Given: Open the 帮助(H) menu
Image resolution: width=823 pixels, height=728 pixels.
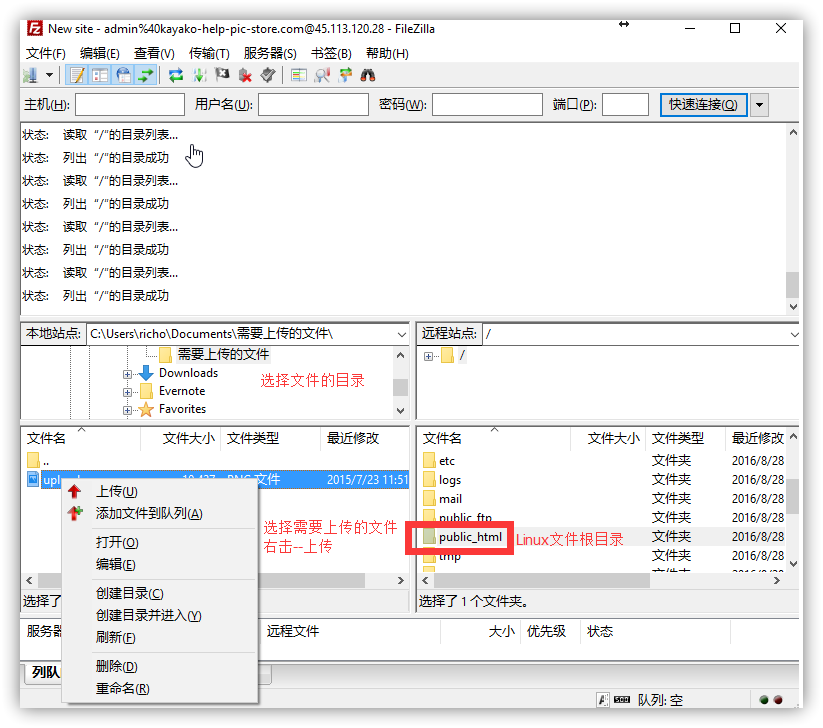Looking at the screenshot, I should coord(387,54).
